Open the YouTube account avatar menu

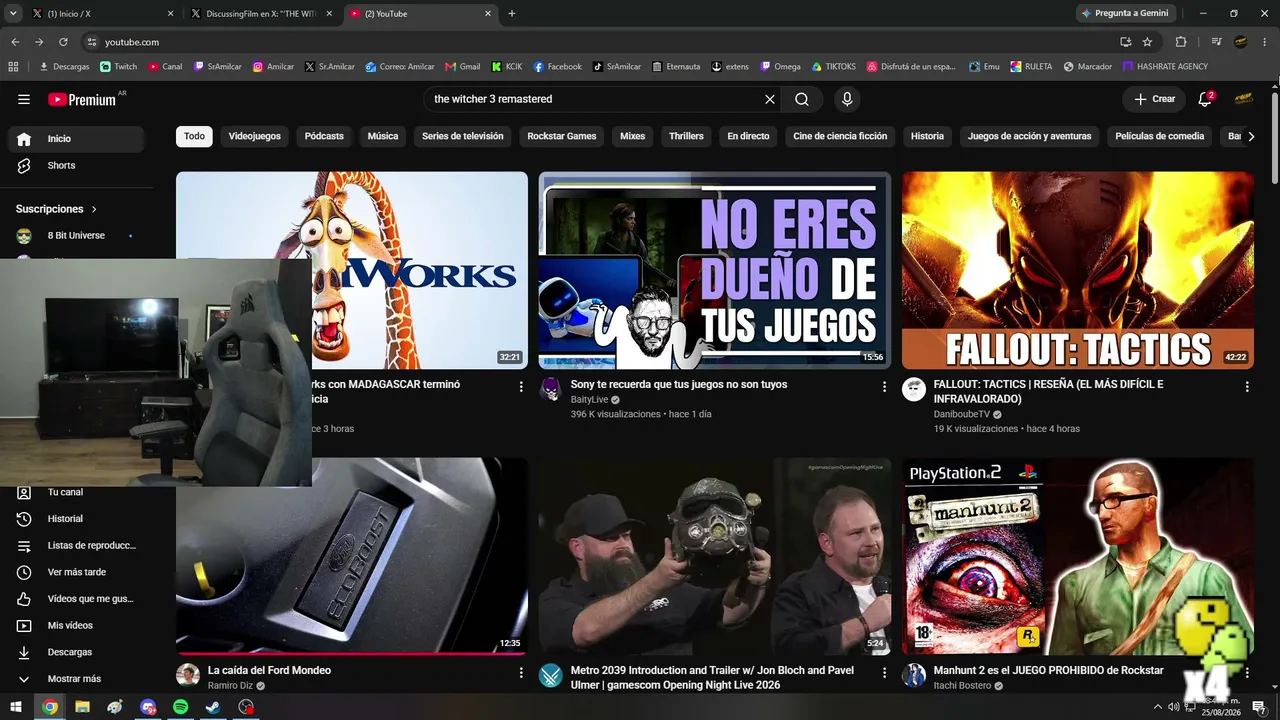click(1244, 99)
